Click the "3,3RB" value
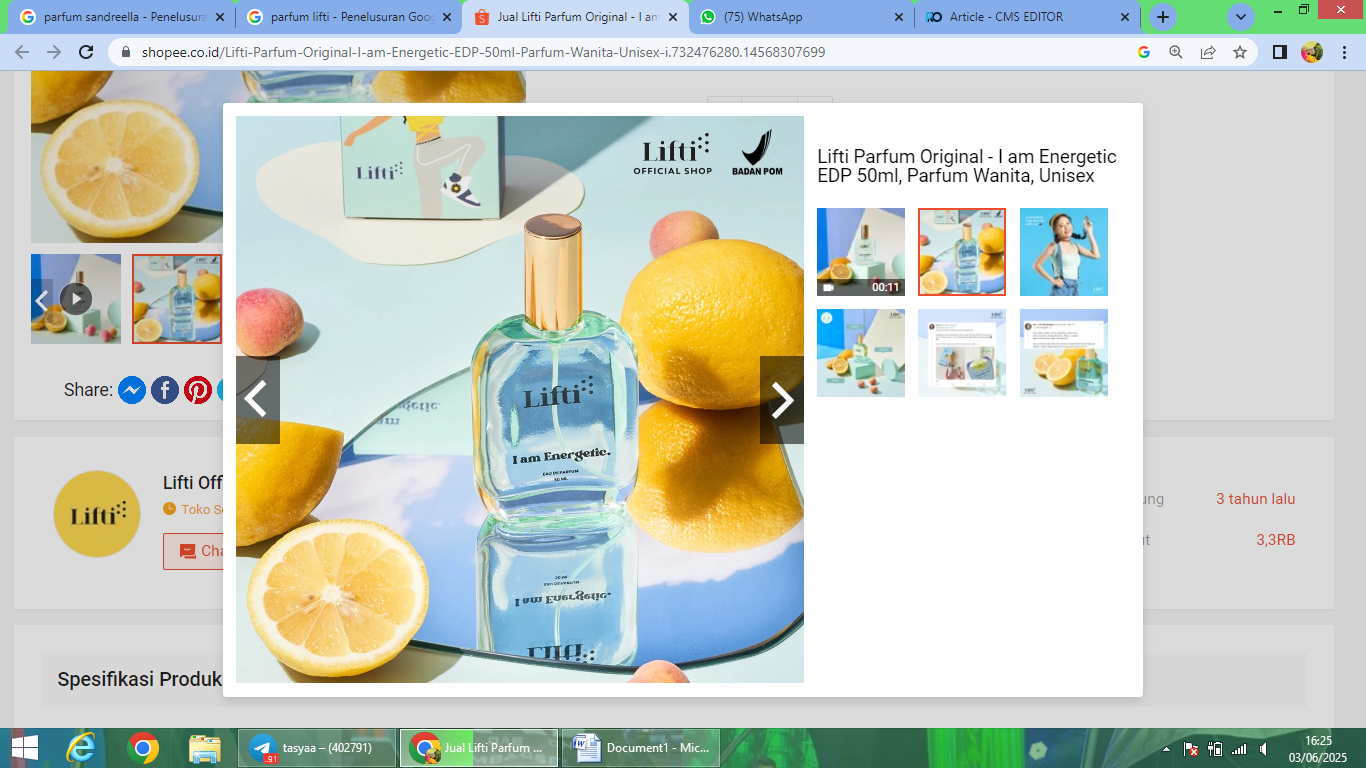 pyautogui.click(x=1276, y=540)
